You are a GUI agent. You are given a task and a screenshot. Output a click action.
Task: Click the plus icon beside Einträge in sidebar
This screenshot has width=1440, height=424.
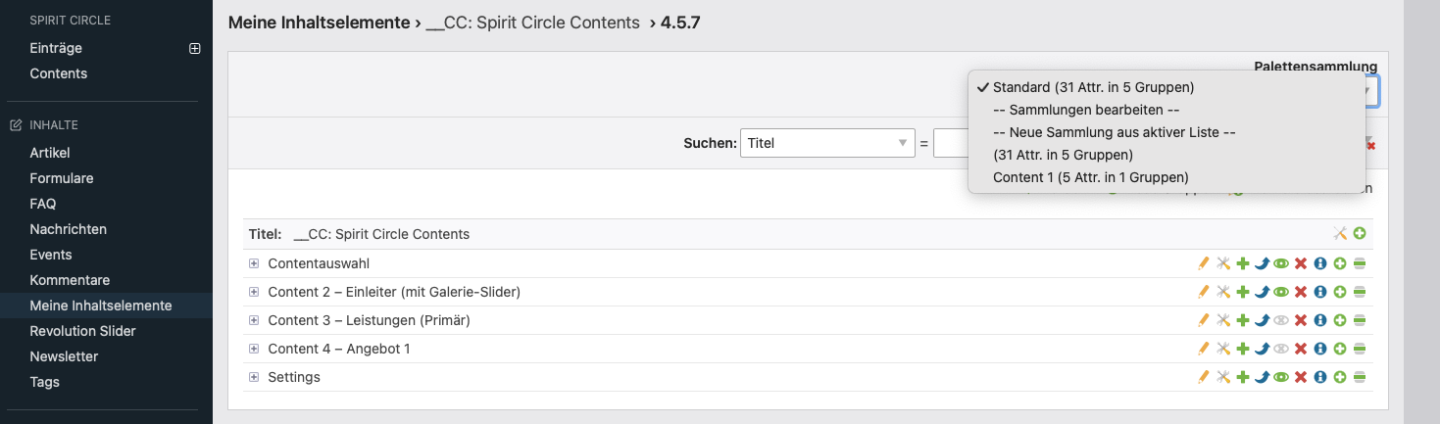point(195,48)
